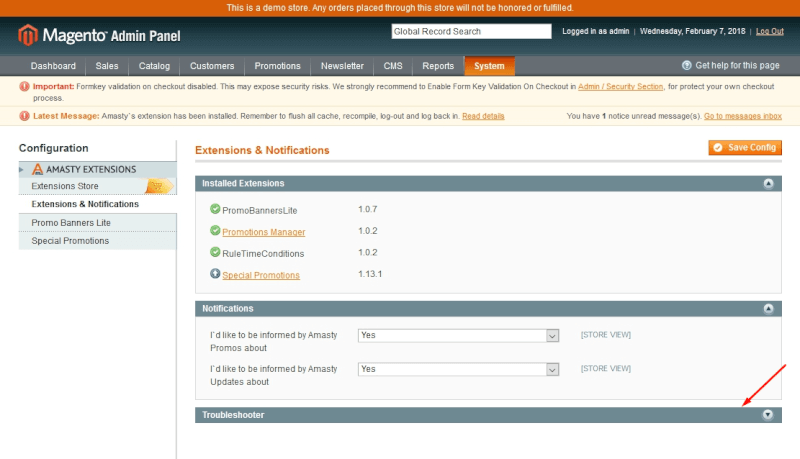Screen dimensions: 800x459
Task: Select Promo Banners Lite in the sidebar
Action: point(71,223)
